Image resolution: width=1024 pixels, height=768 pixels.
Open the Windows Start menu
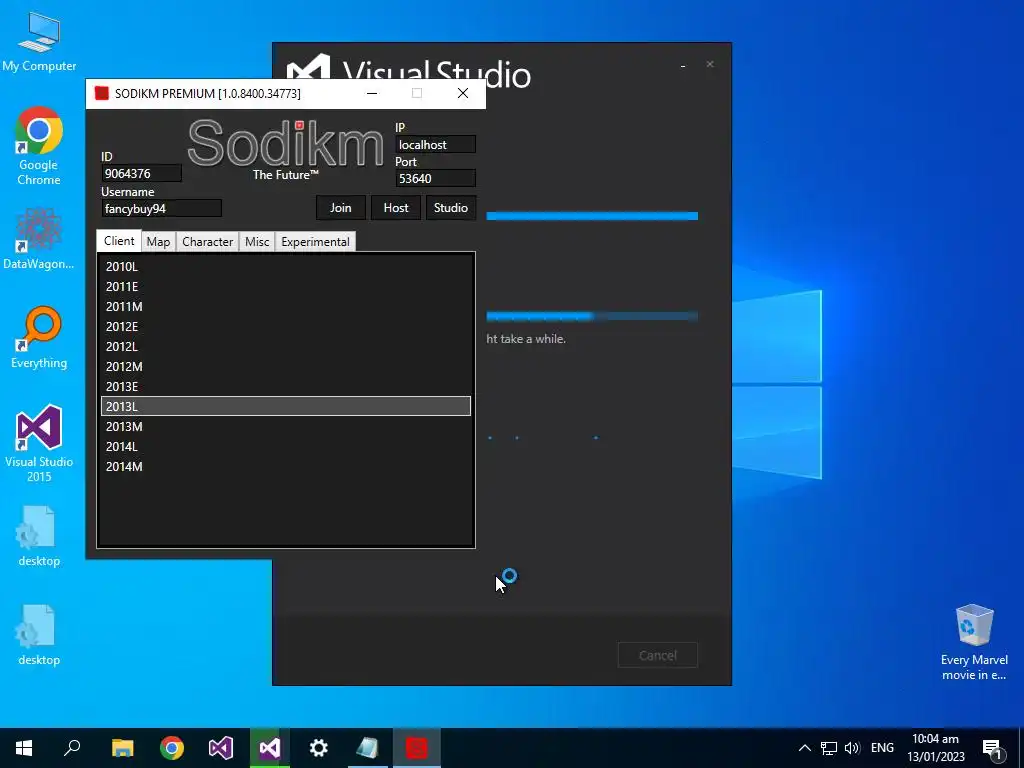24,748
